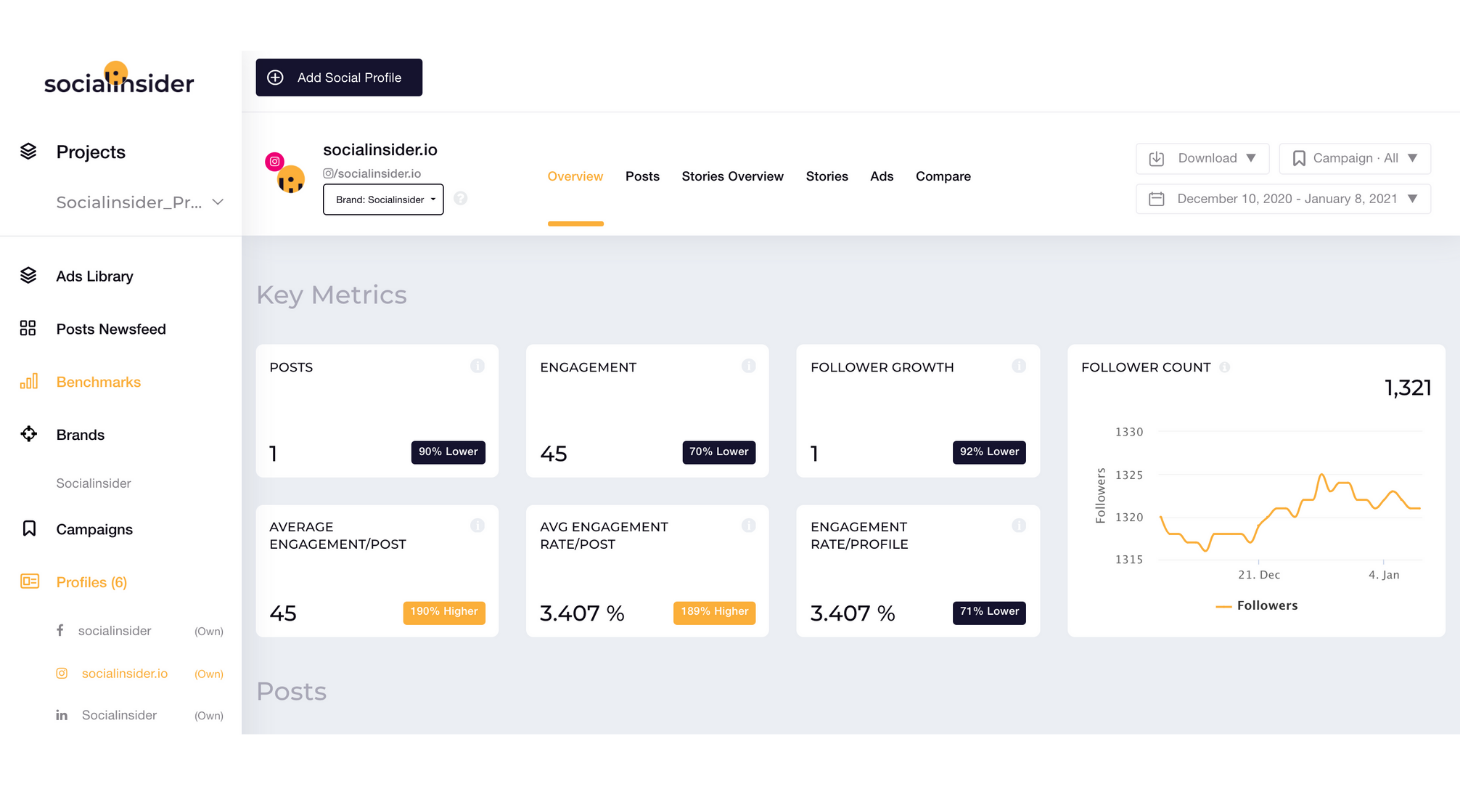Open Campaigns in the sidebar
The height and width of the screenshot is (800, 1460).
94,529
